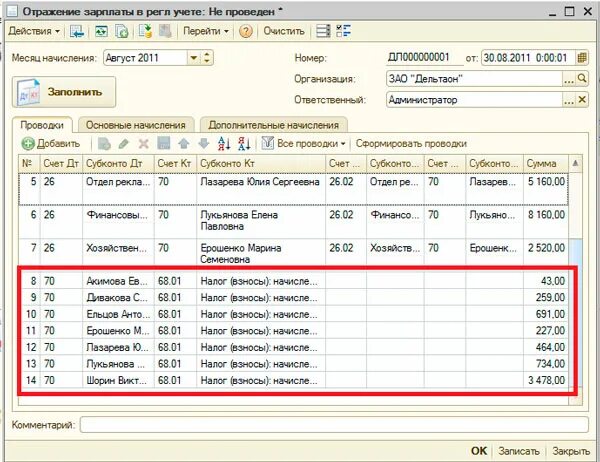Click the Закрыть button

(571, 451)
